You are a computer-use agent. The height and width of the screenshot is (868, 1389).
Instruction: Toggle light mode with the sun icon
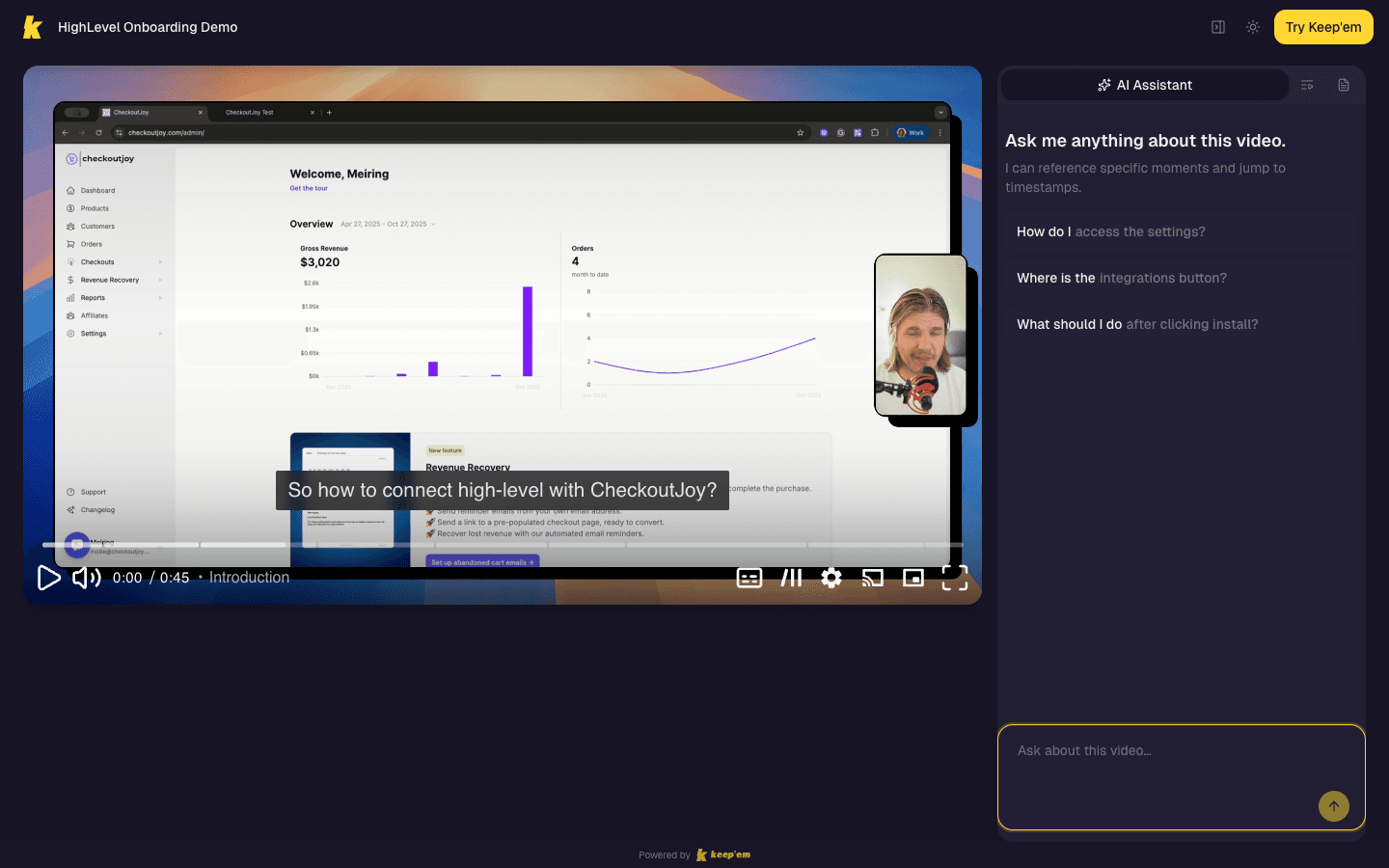point(1252,27)
